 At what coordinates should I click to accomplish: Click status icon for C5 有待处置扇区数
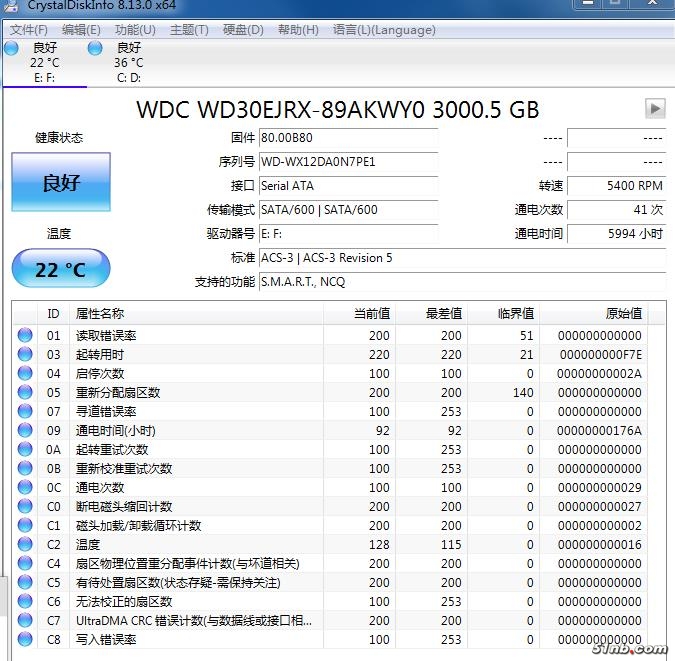[25, 582]
